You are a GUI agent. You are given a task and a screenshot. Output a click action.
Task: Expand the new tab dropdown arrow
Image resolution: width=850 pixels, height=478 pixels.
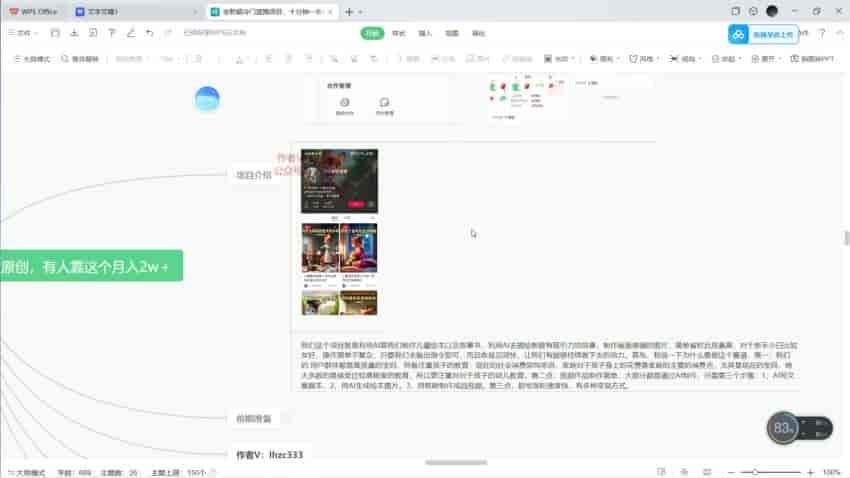tap(360, 11)
